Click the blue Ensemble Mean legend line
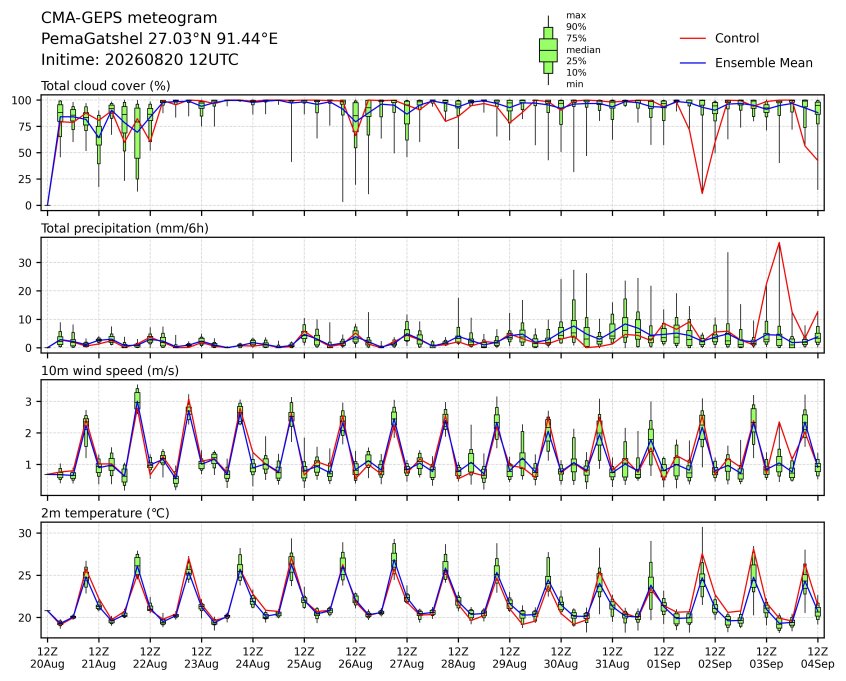This screenshot has width=846, height=681. 692,63
